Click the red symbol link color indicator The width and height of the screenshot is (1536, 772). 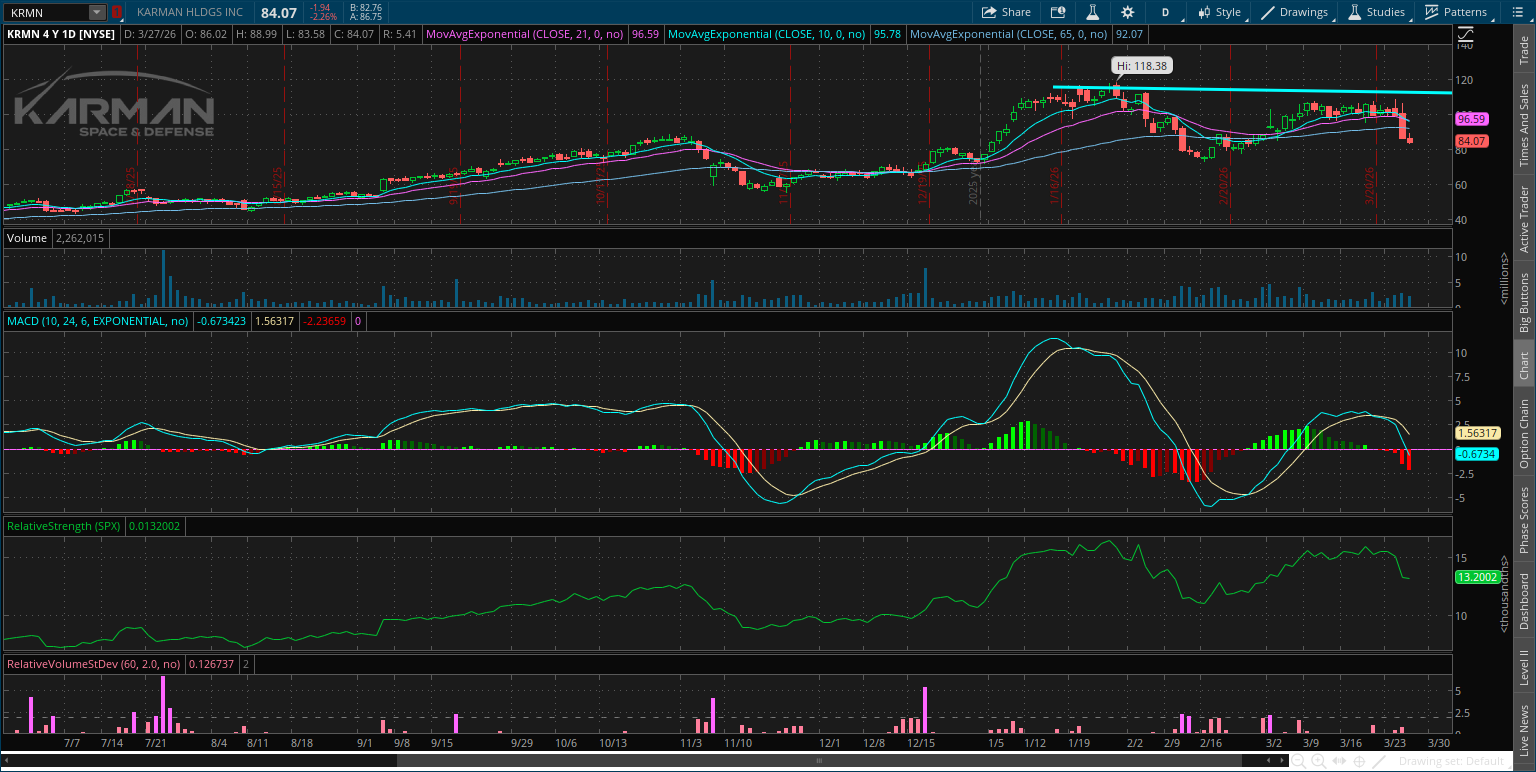[x=116, y=12]
